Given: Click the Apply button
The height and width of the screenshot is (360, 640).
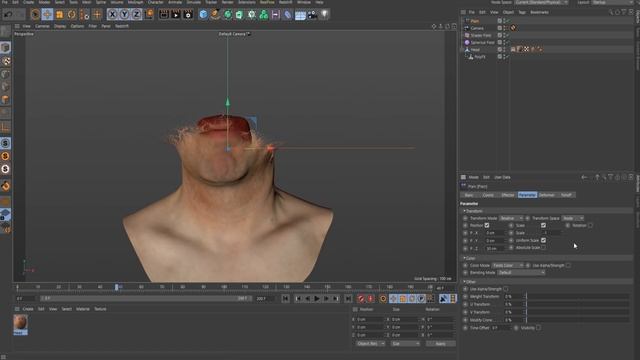Looking at the screenshot, I should coord(440,344).
